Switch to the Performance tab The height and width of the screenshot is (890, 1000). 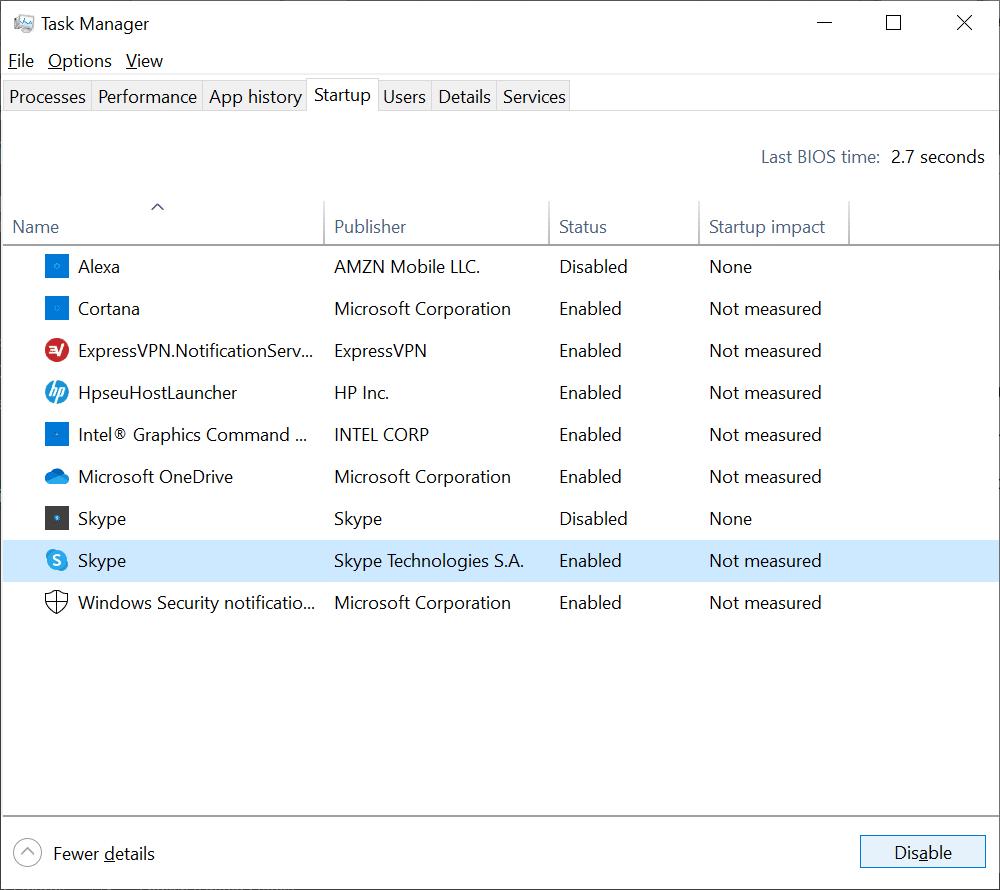click(147, 96)
